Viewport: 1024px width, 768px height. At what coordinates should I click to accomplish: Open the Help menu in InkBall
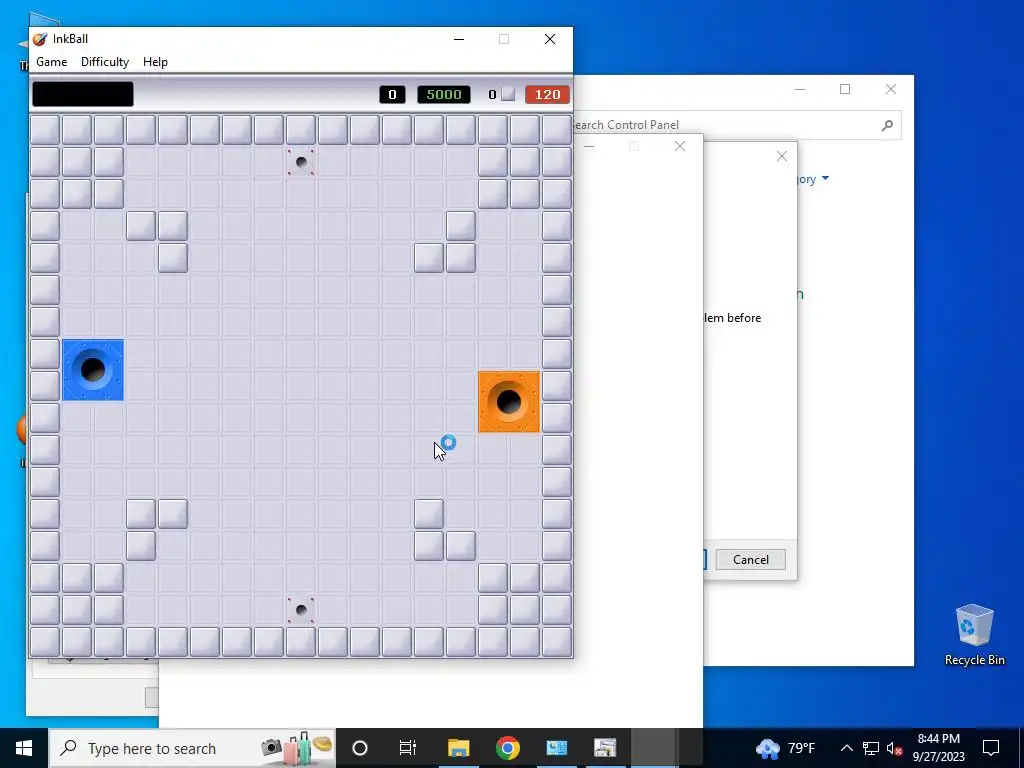pyautogui.click(x=155, y=62)
